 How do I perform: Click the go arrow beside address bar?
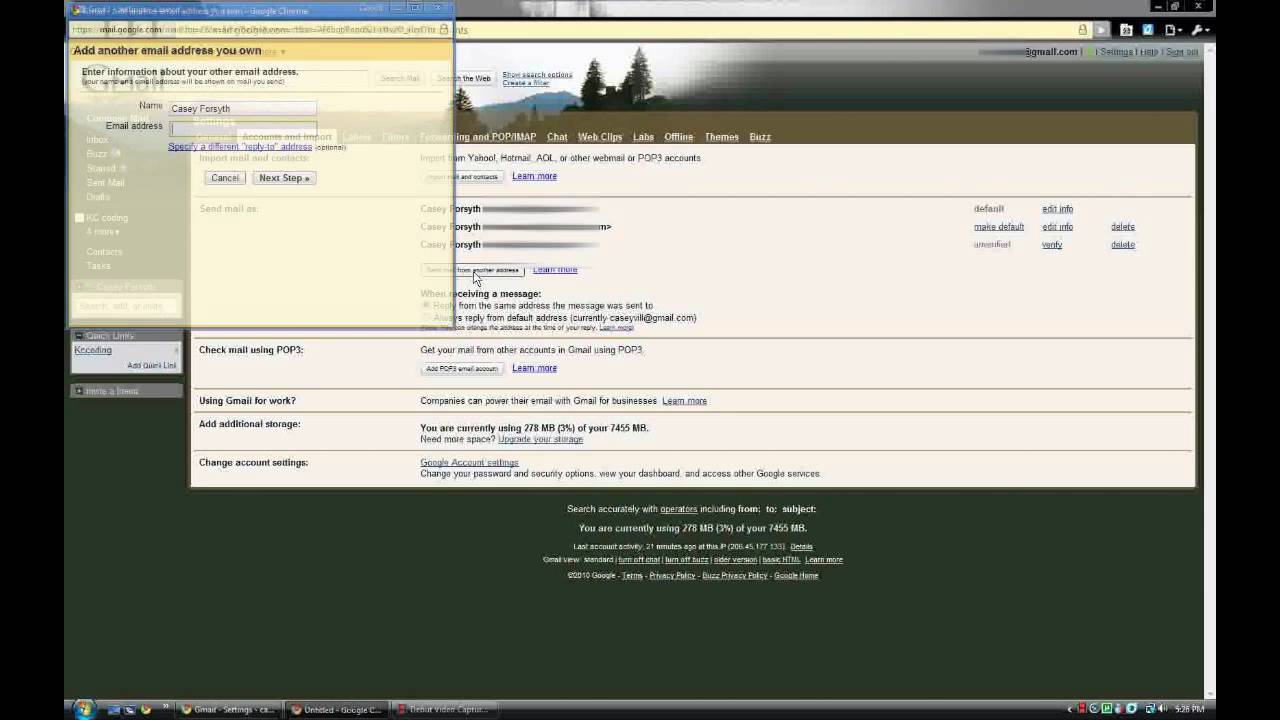tap(1102, 30)
